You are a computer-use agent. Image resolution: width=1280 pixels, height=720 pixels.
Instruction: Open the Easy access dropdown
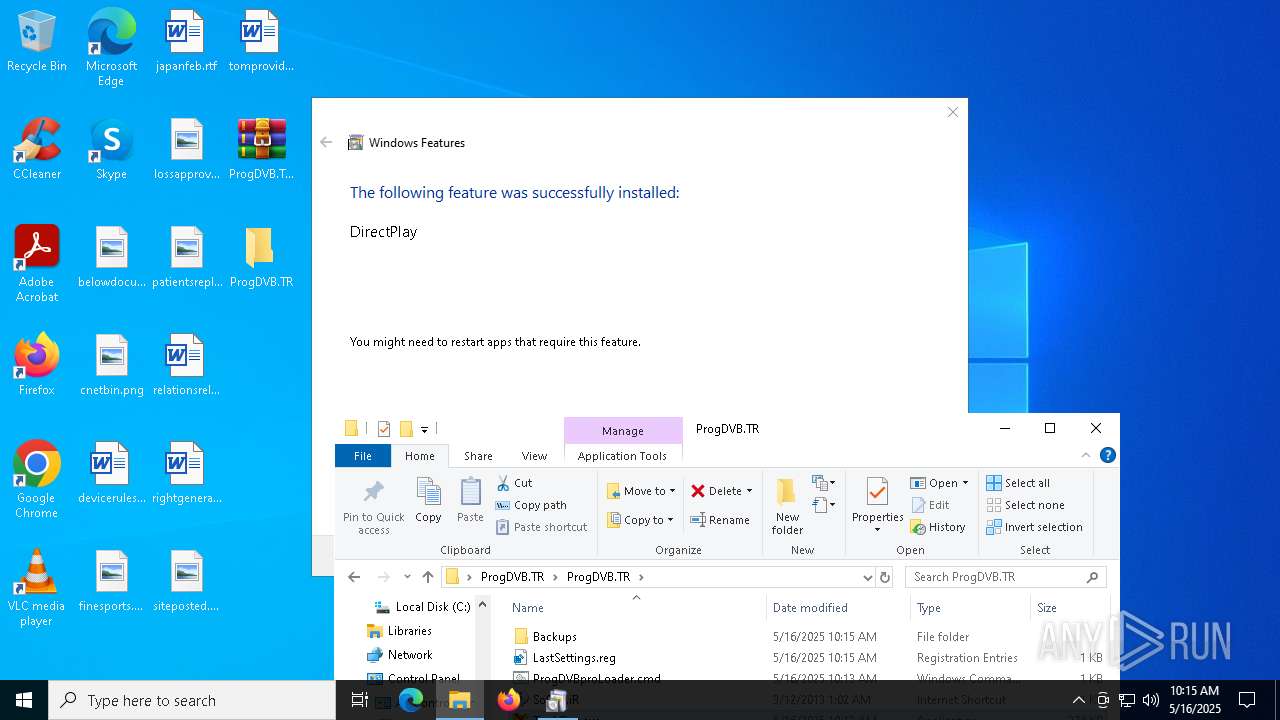point(824,505)
